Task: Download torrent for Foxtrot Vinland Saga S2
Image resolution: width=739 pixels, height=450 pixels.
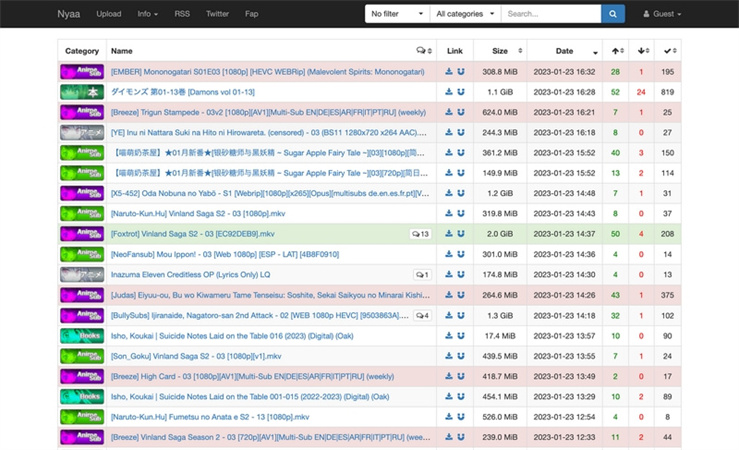Action: point(449,234)
